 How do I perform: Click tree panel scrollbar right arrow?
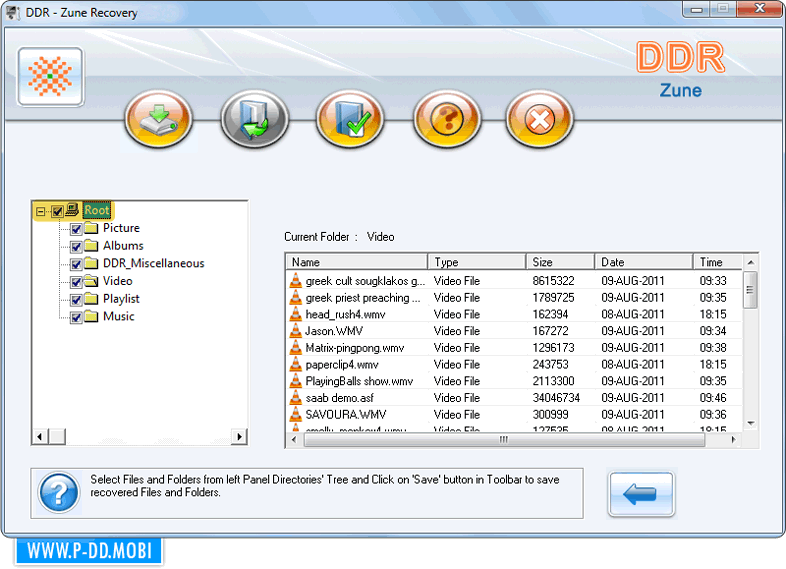(x=239, y=437)
